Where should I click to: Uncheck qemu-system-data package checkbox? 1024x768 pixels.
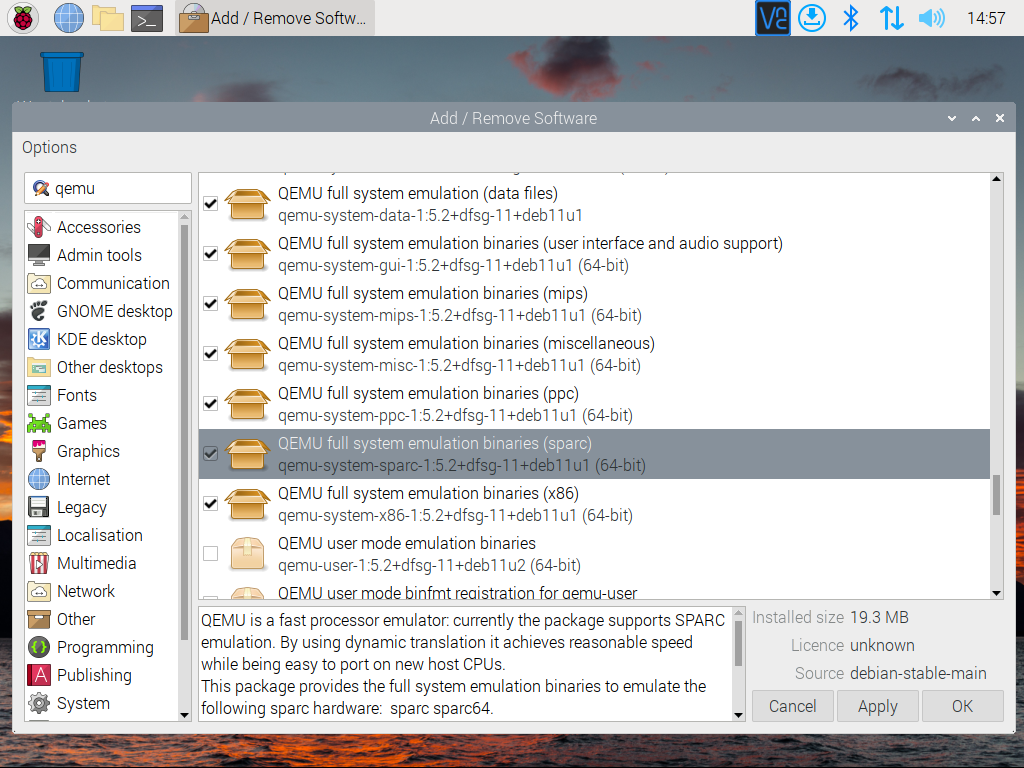coord(210,204)
